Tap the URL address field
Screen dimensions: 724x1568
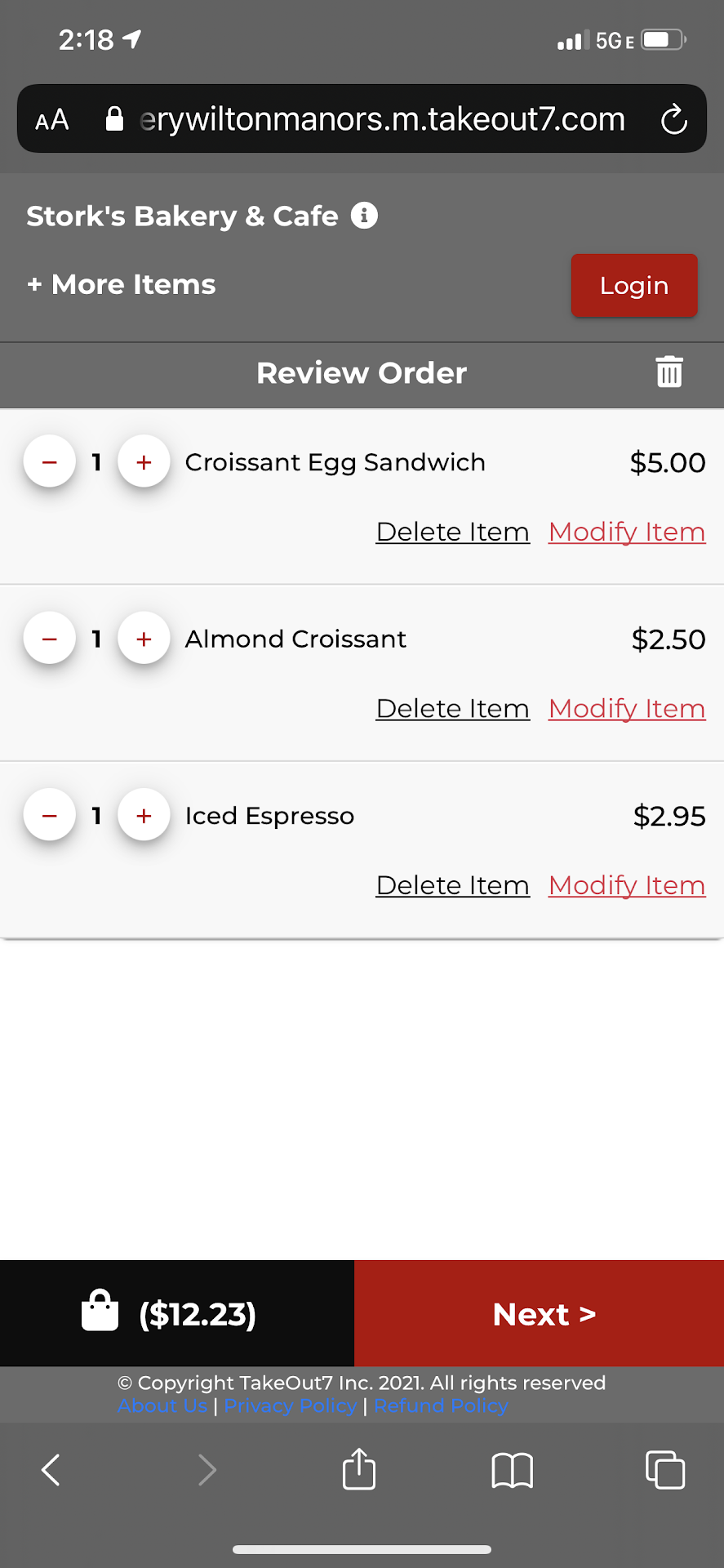tap(382, 120)
